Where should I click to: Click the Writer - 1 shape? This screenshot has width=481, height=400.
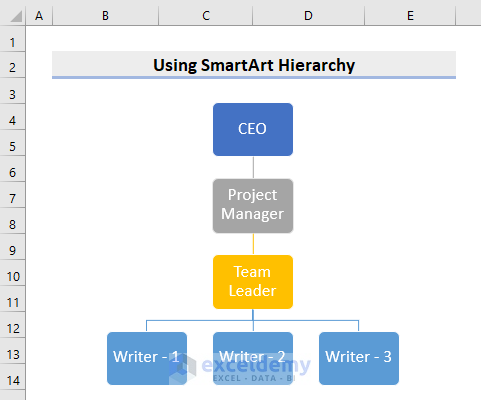[147, 358]
